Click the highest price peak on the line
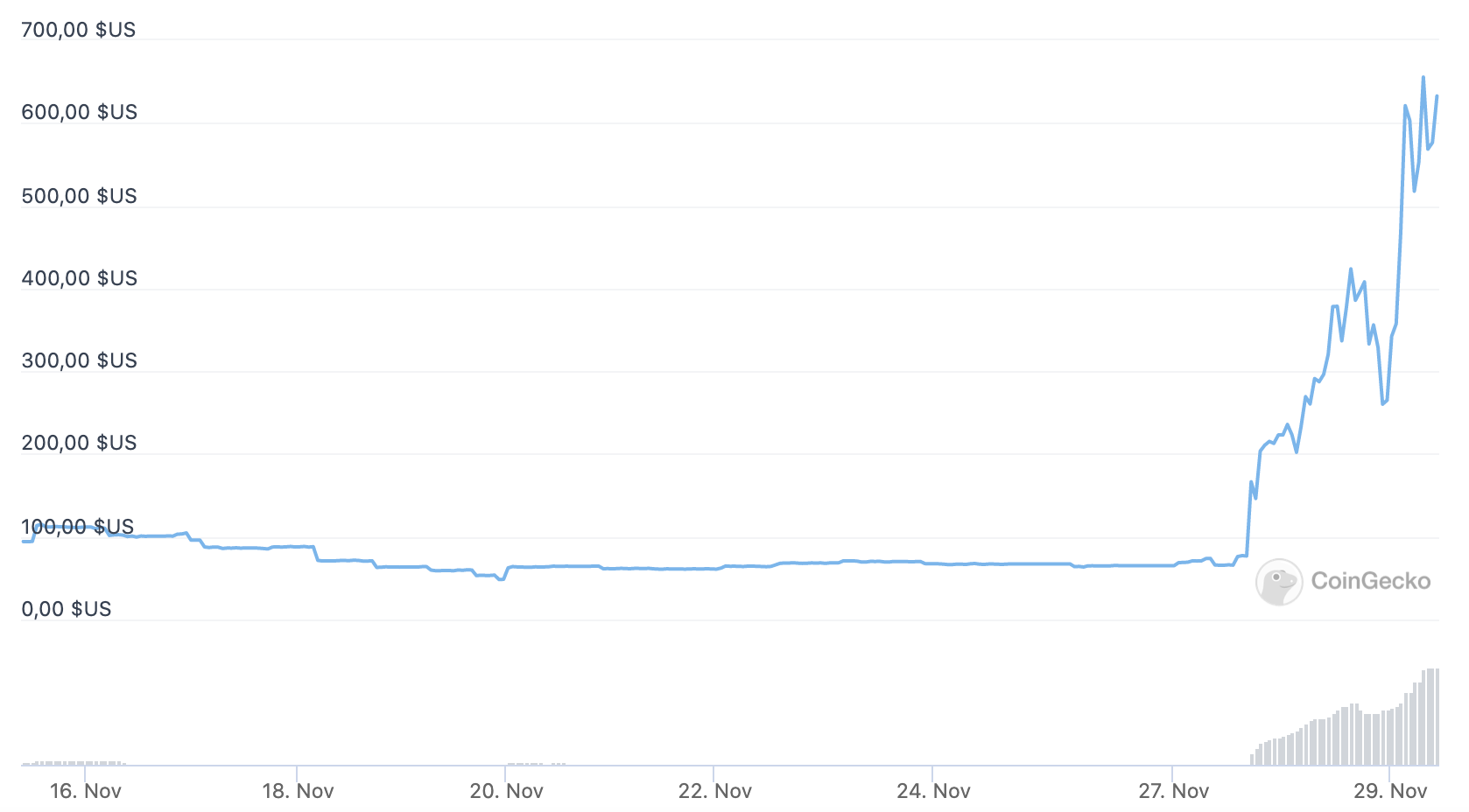 tap(1423, 78)
